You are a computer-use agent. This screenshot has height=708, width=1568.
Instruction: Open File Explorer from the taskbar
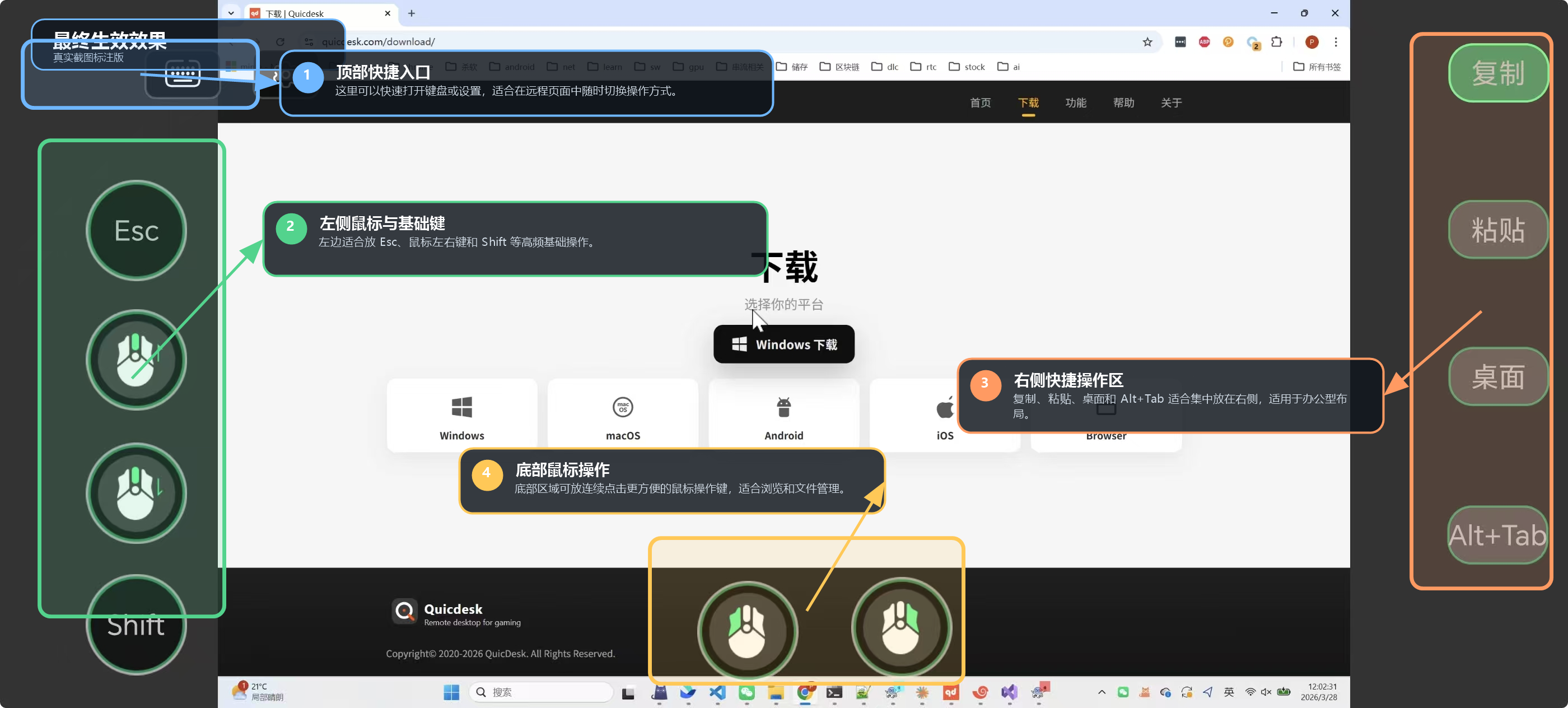[x=776, y=692]
